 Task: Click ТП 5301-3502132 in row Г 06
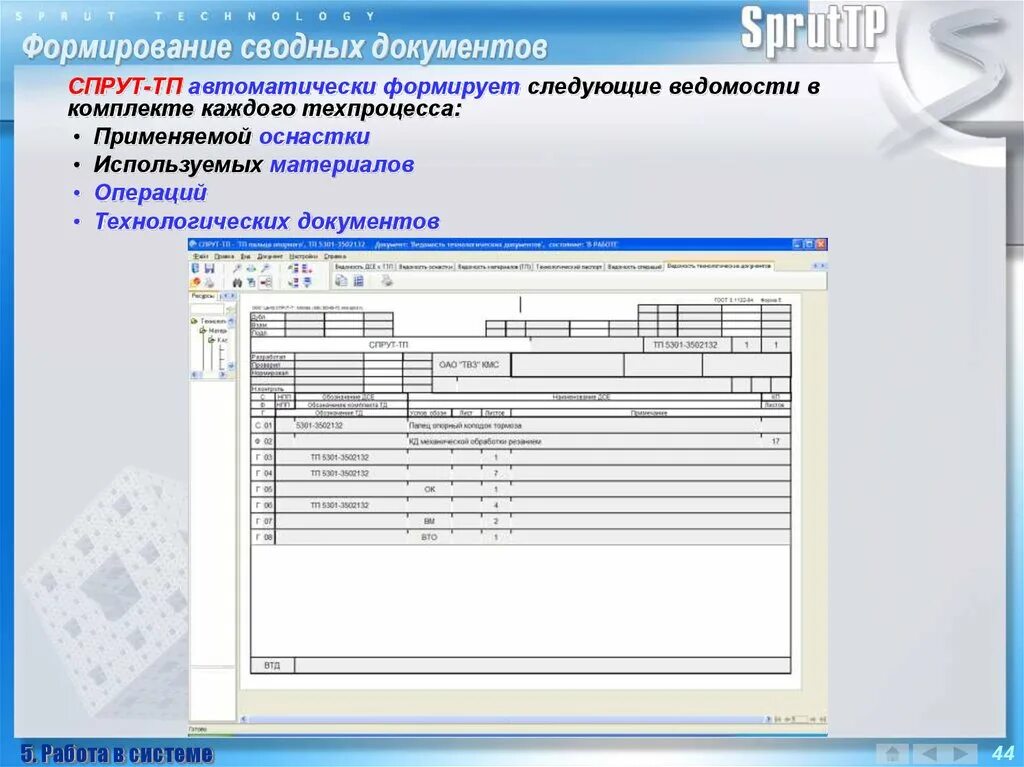[340, 505]
